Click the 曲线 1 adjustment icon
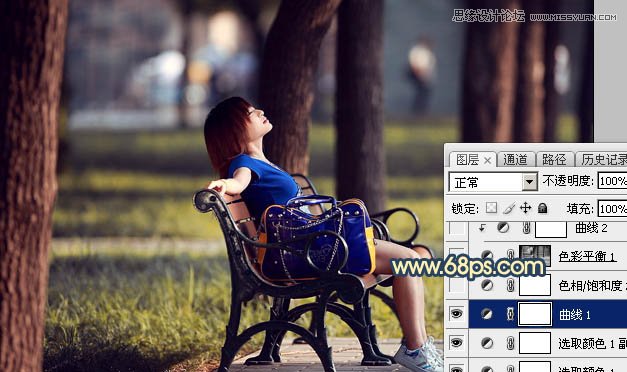 (x=487, y=314)
